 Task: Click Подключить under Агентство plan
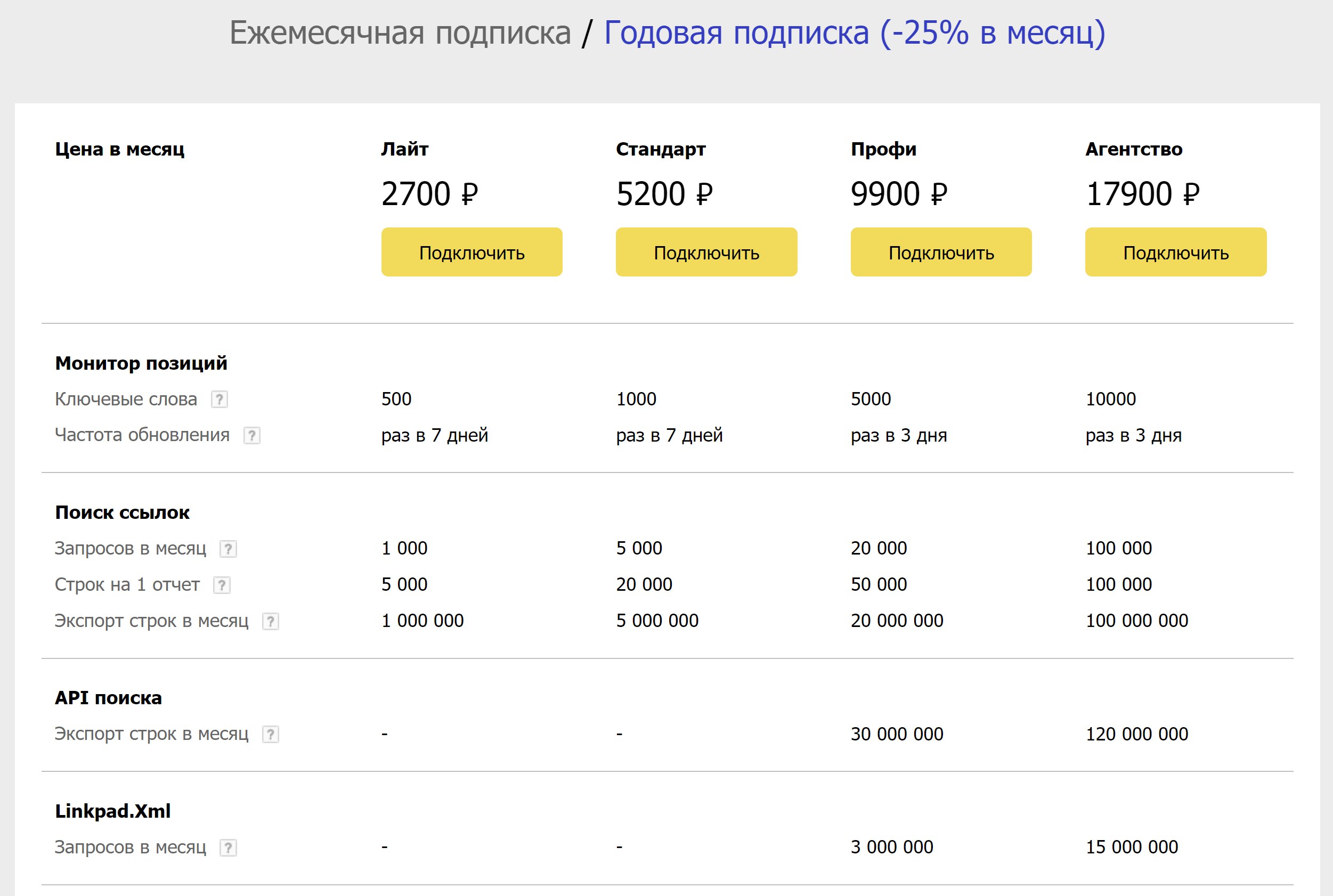tap(1175, 252)
